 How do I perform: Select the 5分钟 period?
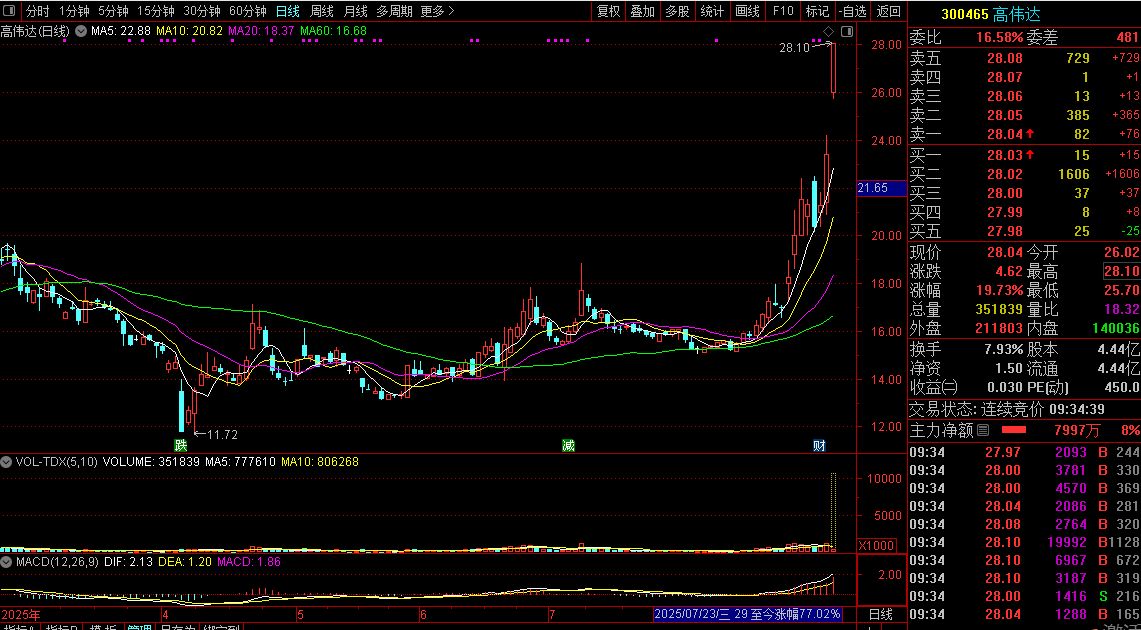pos(113,11)
